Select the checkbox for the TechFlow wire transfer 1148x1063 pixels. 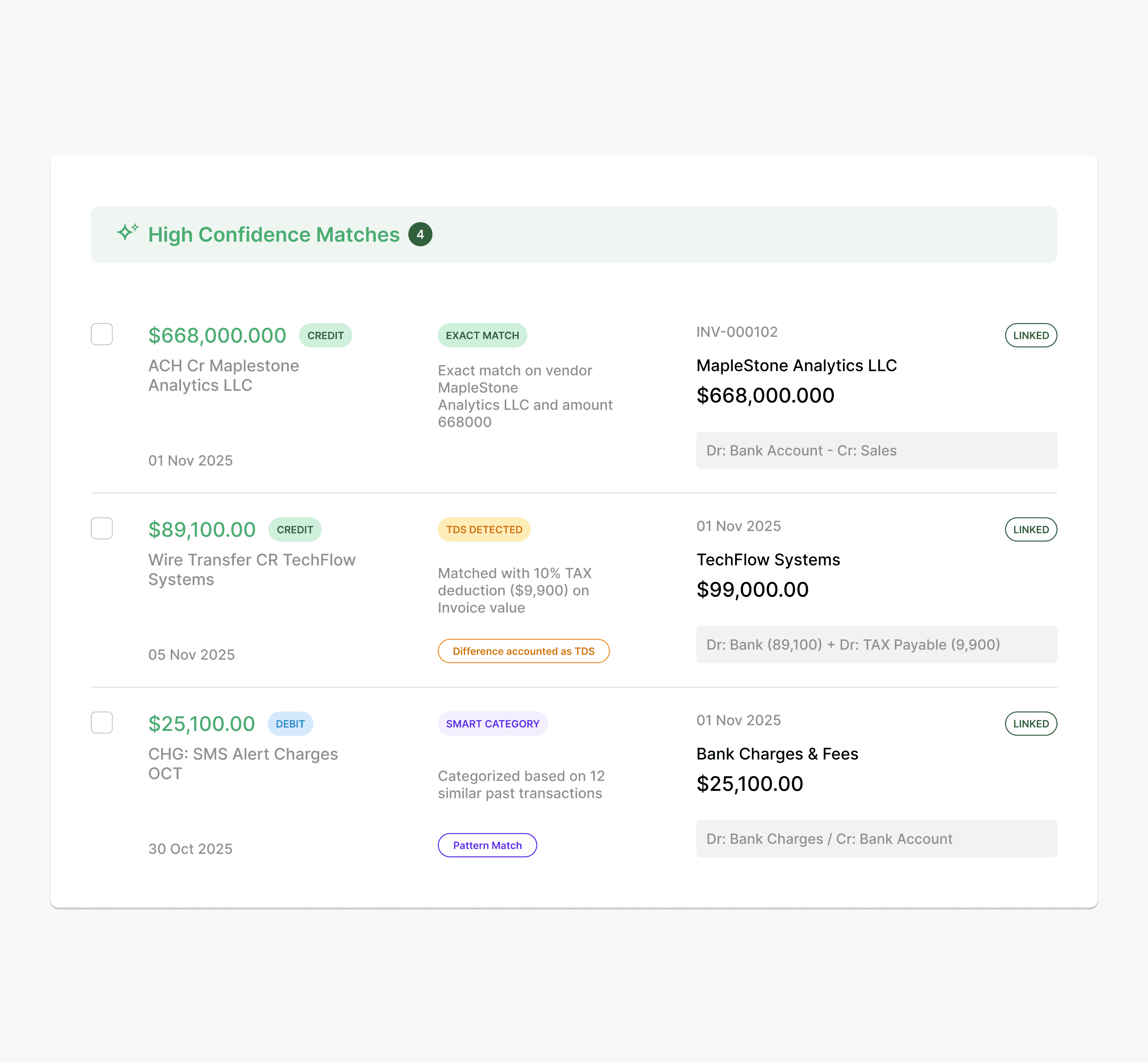(x=102, y=528)
